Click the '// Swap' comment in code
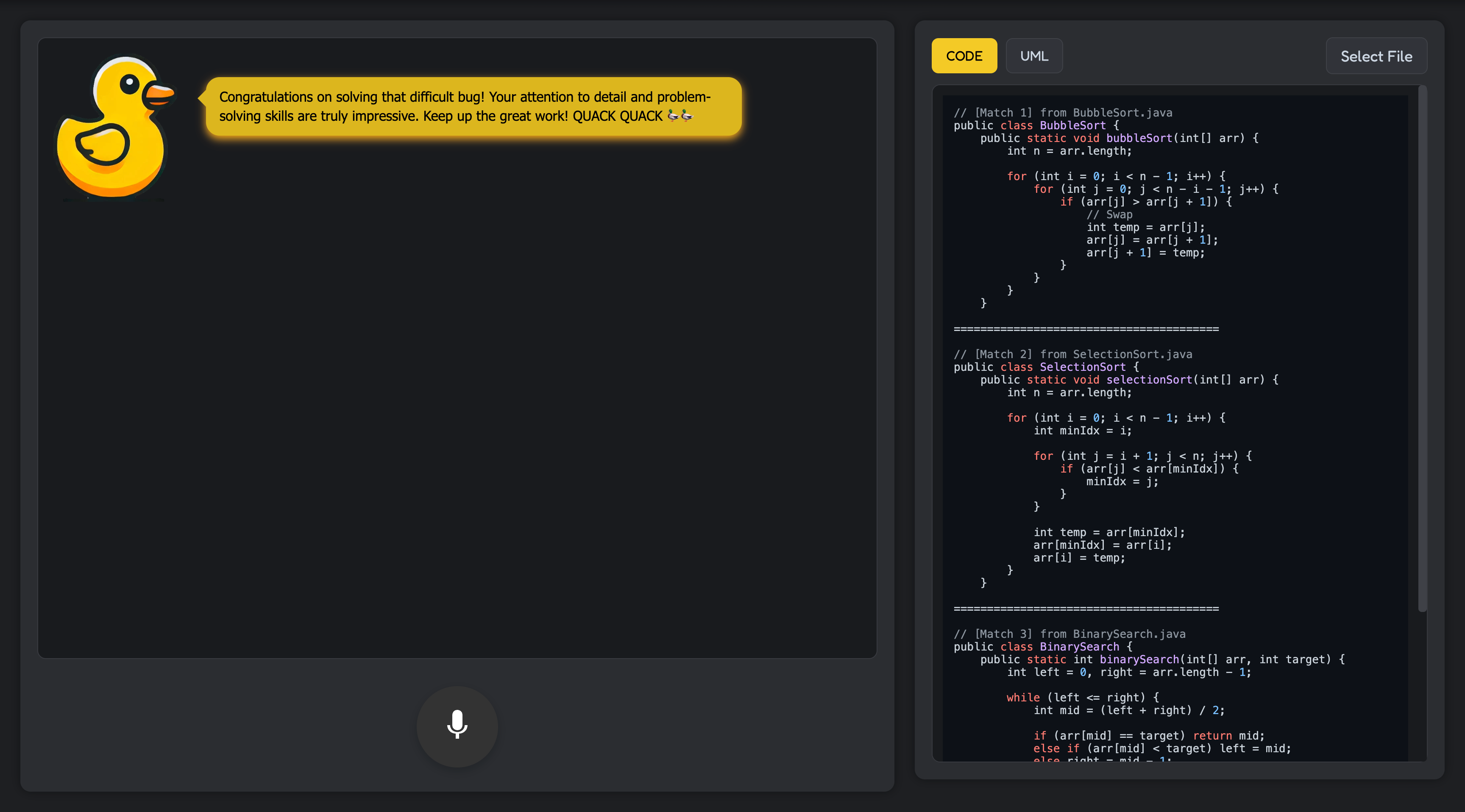This screenshot has width=1465, height=812. 1109,214
